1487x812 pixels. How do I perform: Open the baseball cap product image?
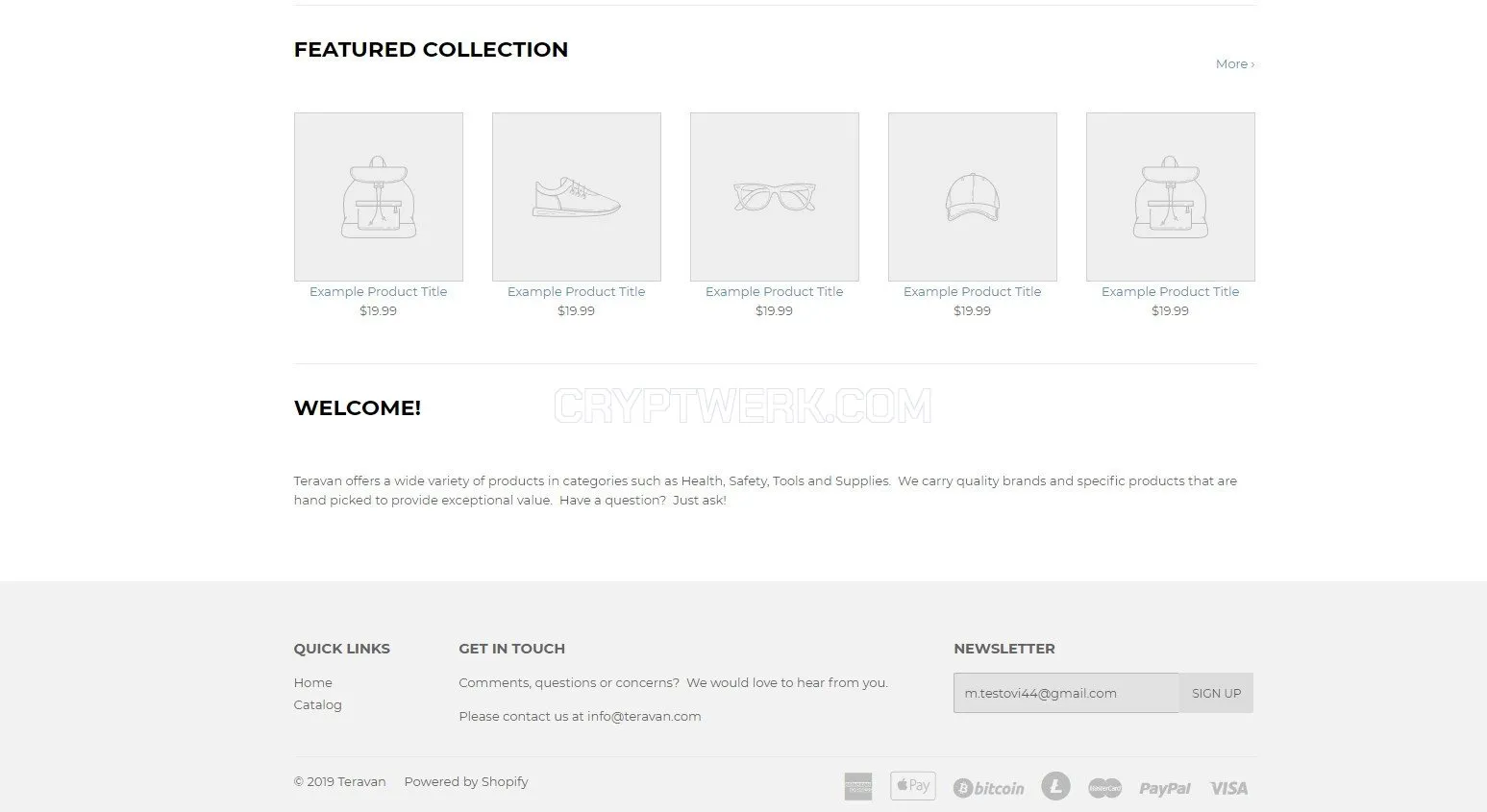[x=973, y=197]
